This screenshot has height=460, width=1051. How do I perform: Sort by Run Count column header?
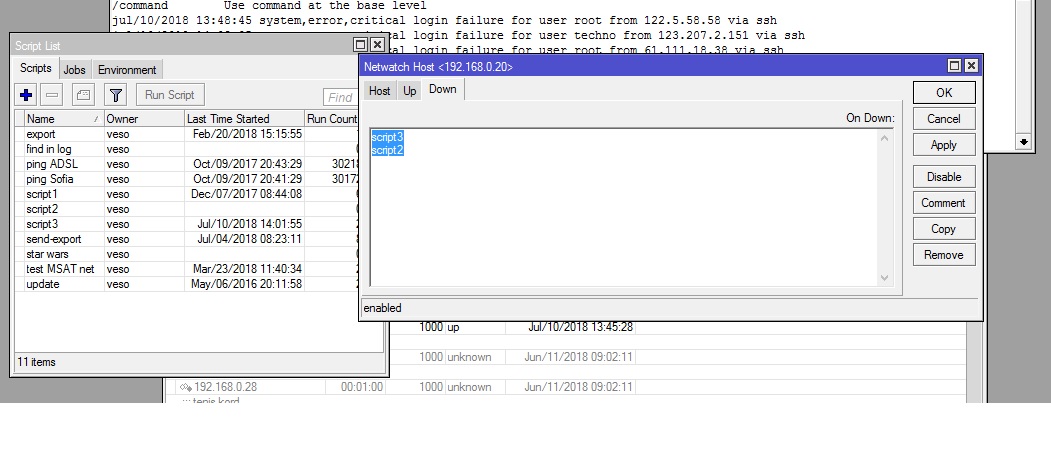332,119
